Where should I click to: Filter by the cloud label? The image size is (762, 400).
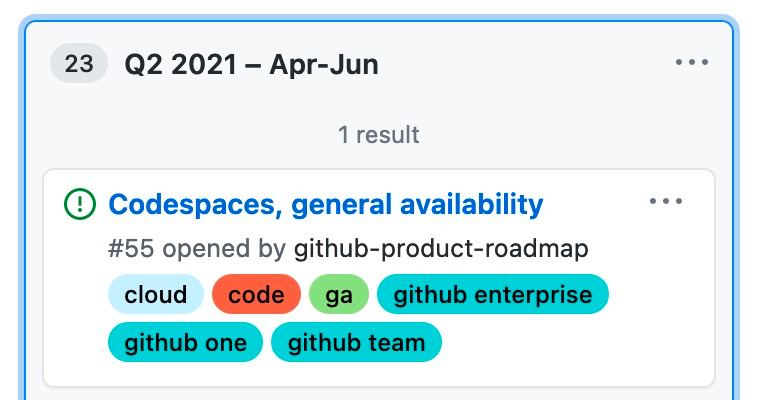(x=156, y=295)
